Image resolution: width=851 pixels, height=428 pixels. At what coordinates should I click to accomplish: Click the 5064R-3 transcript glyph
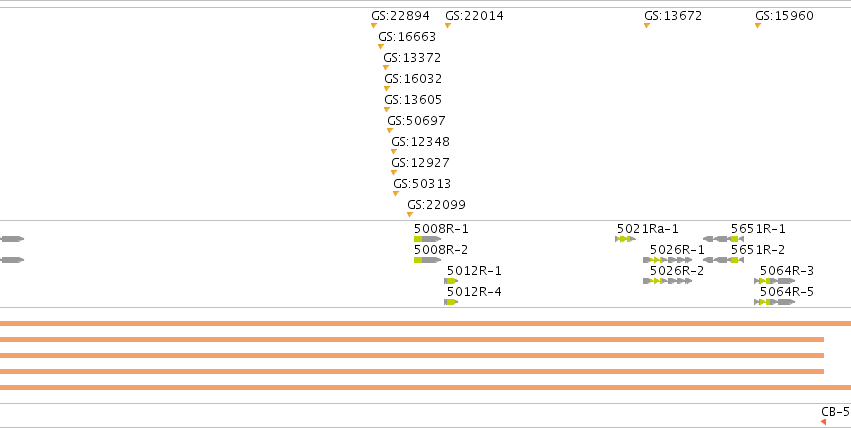click(774, 281)
